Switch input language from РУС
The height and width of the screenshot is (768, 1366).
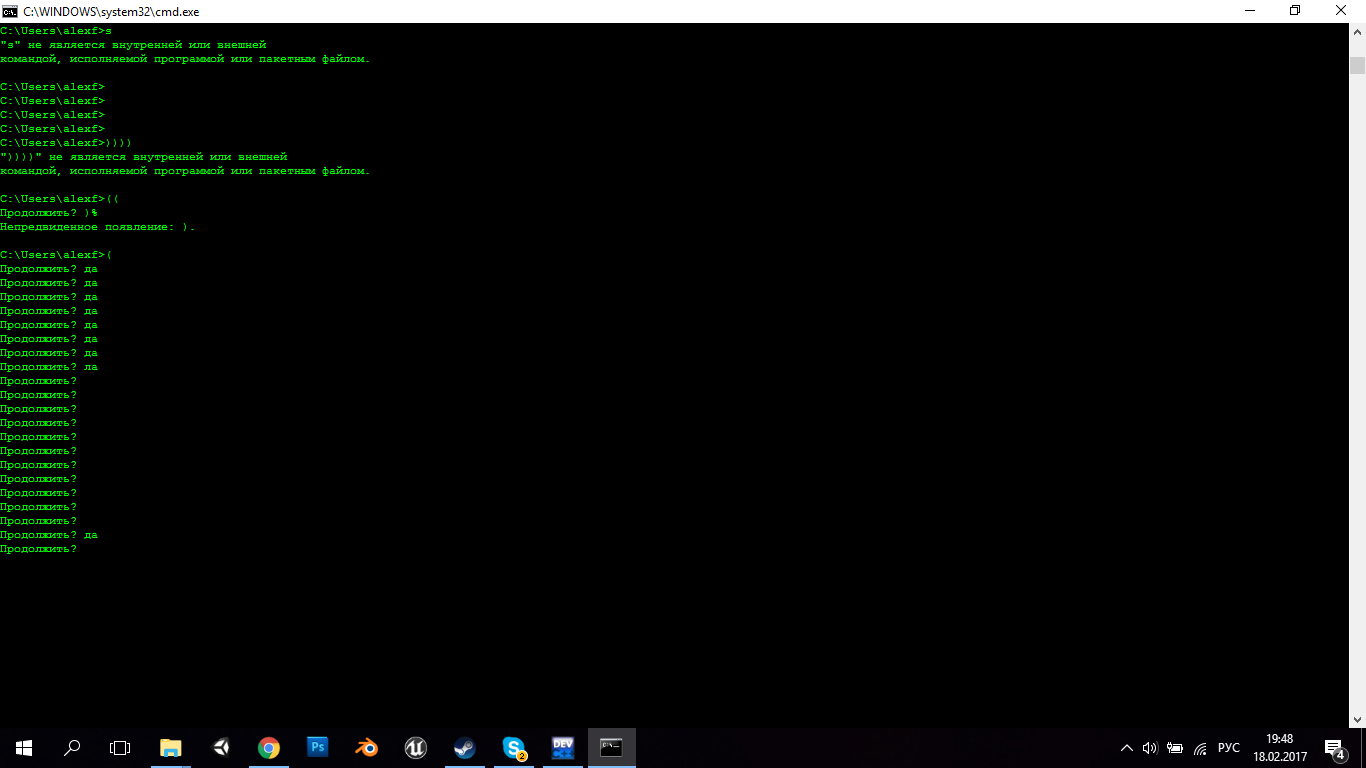click(1228, 747)
